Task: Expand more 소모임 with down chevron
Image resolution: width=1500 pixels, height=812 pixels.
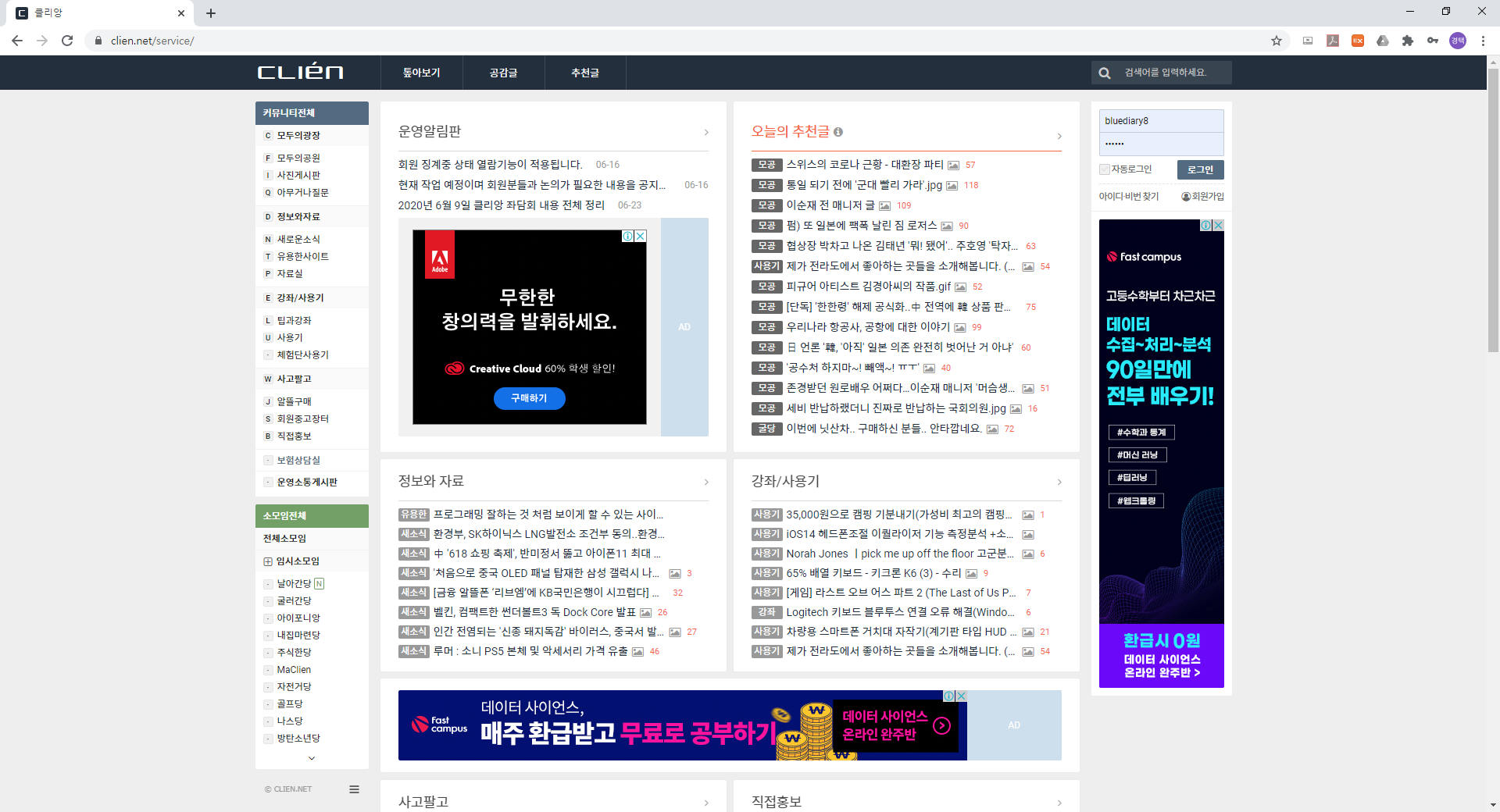Action: pos(312,758)
